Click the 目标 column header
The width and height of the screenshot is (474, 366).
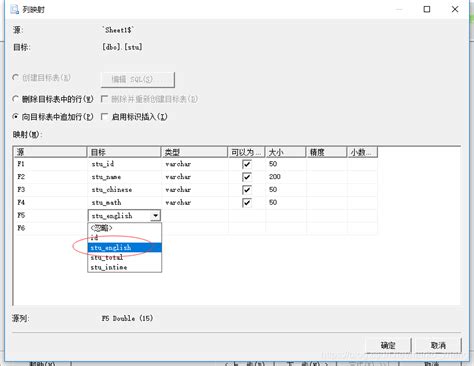(124, 152)
